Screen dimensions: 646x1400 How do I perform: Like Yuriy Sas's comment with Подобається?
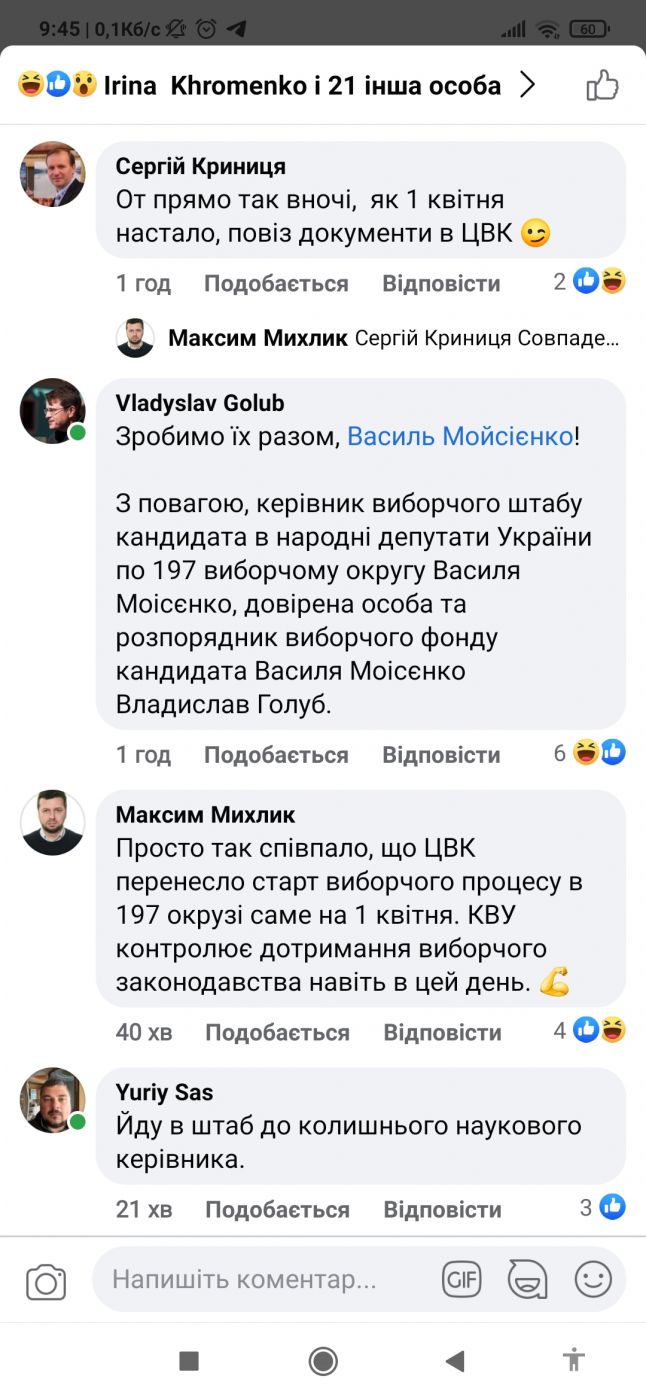[277, 1209]
